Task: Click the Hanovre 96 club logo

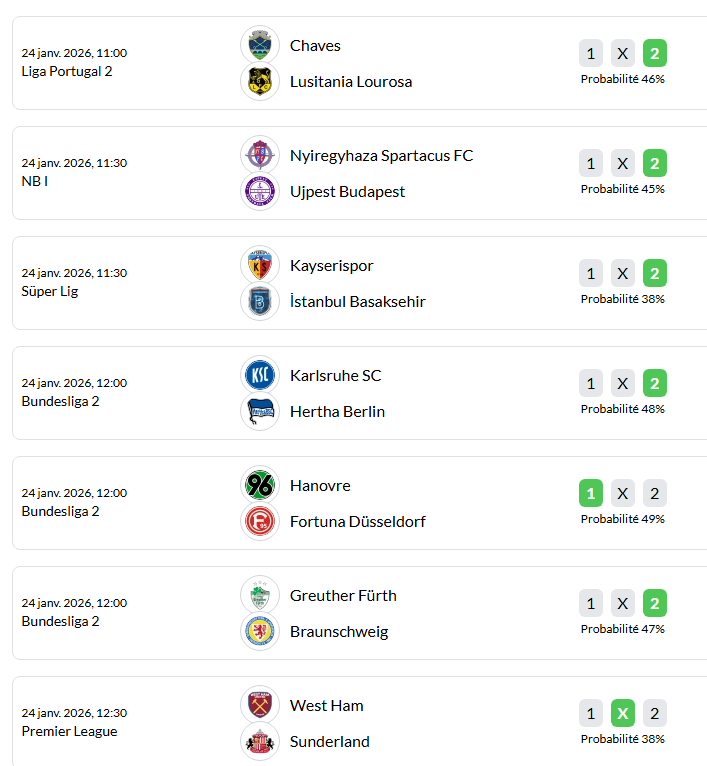Action: pyautogui.click(x=260, y=485)
